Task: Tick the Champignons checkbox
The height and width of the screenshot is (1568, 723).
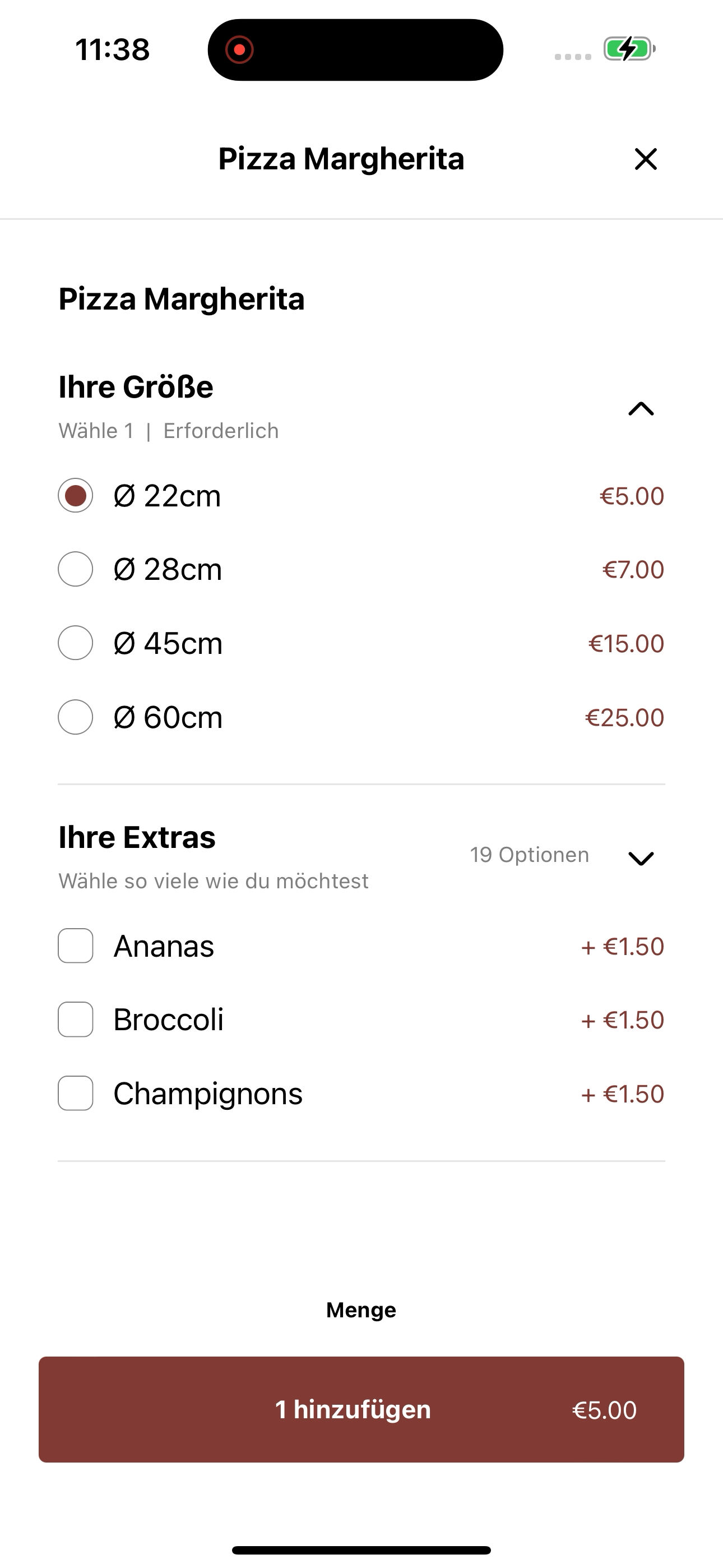Action: (x=76, y=1093)
